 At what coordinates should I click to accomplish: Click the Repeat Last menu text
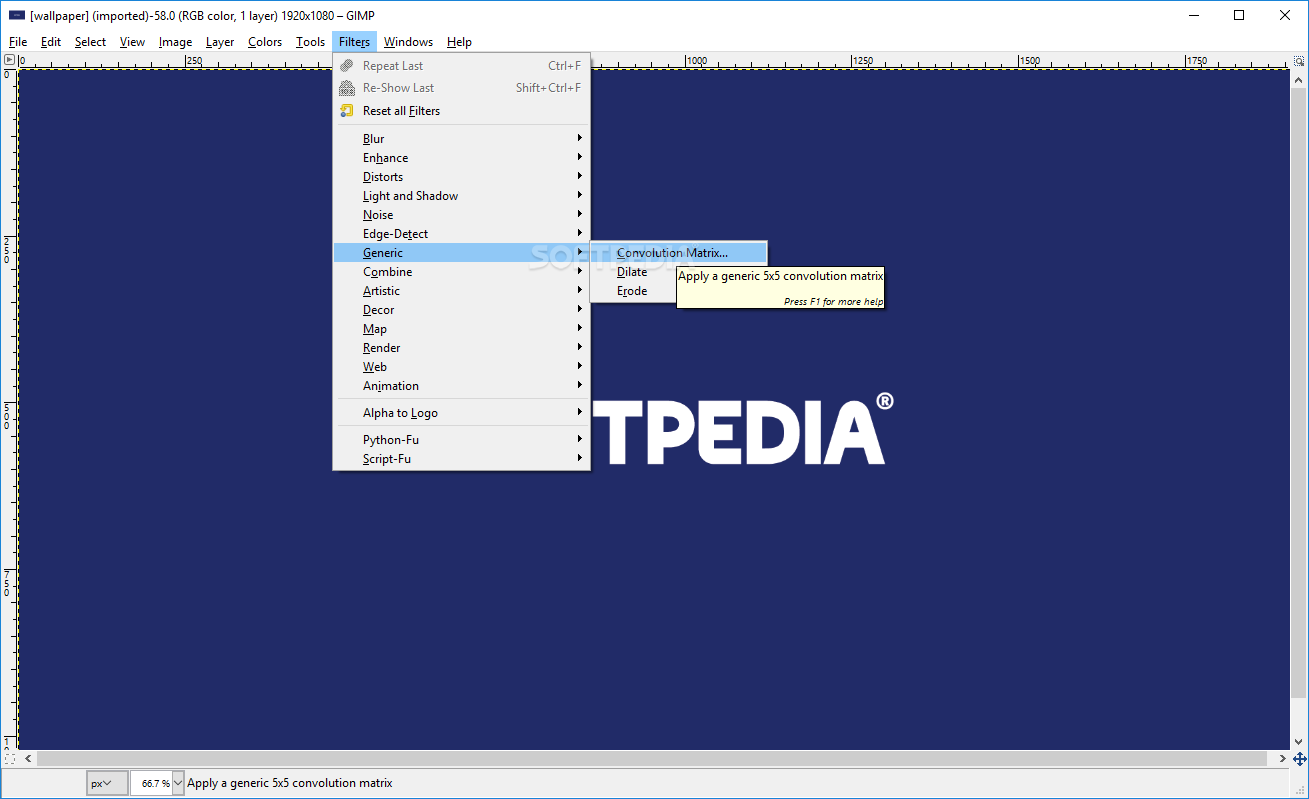click(393, 66)
